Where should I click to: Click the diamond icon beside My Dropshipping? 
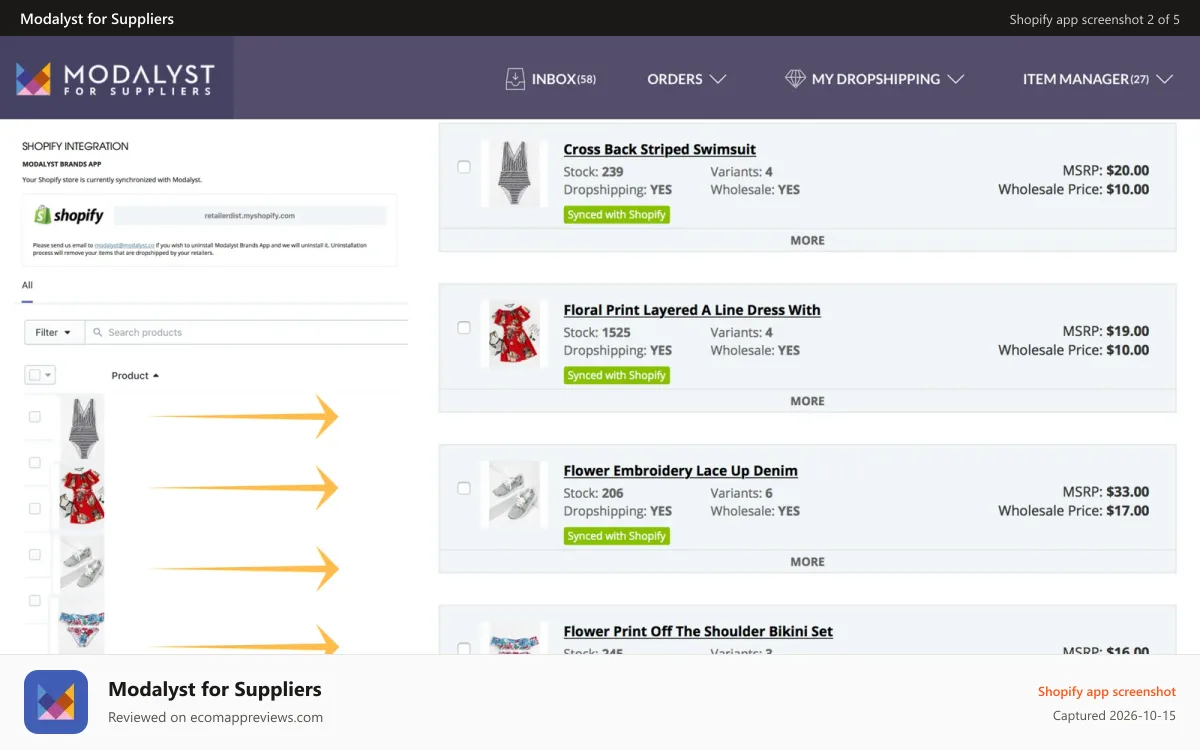(x=795, y=79)
